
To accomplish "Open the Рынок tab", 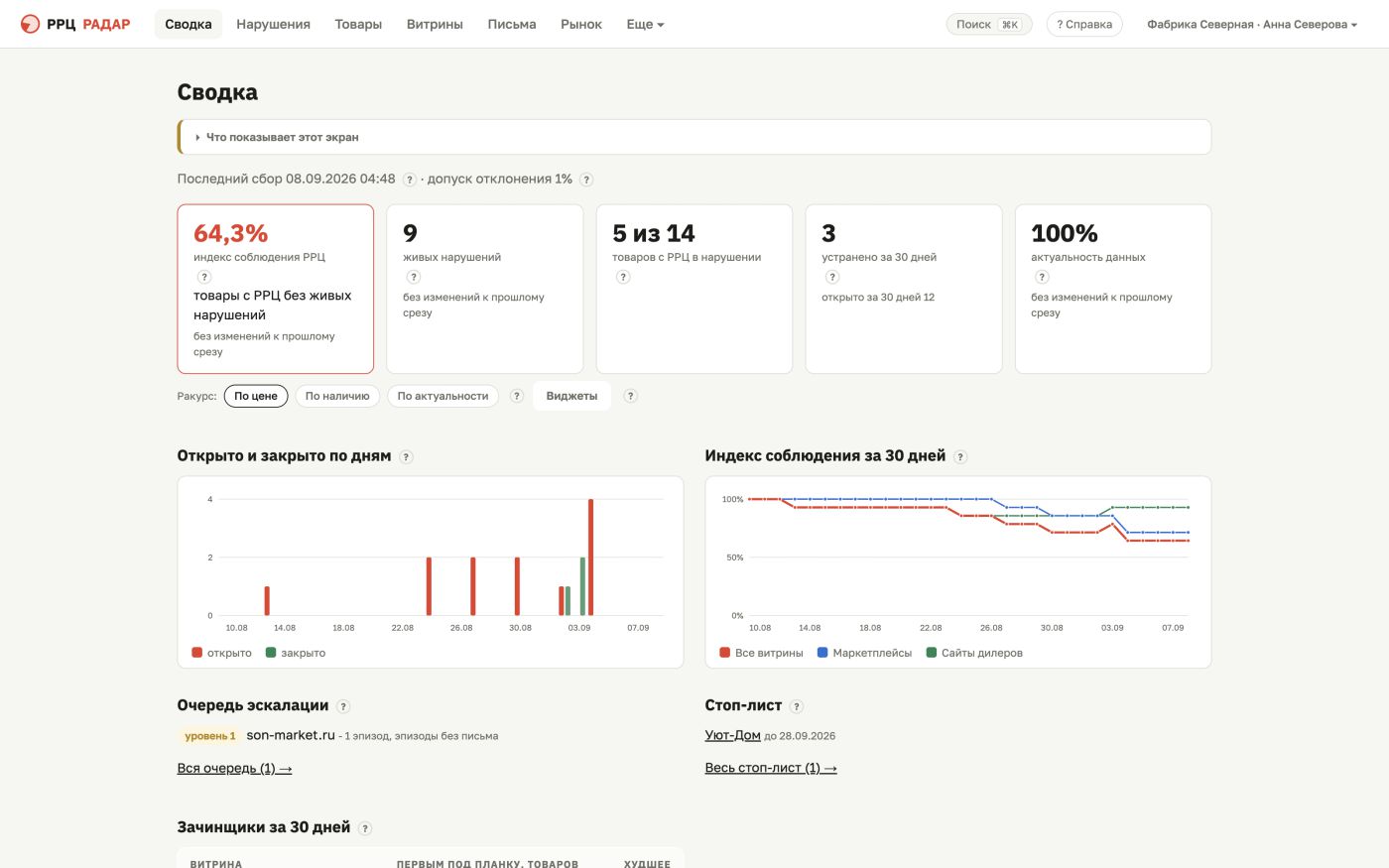I will [581, 24].
